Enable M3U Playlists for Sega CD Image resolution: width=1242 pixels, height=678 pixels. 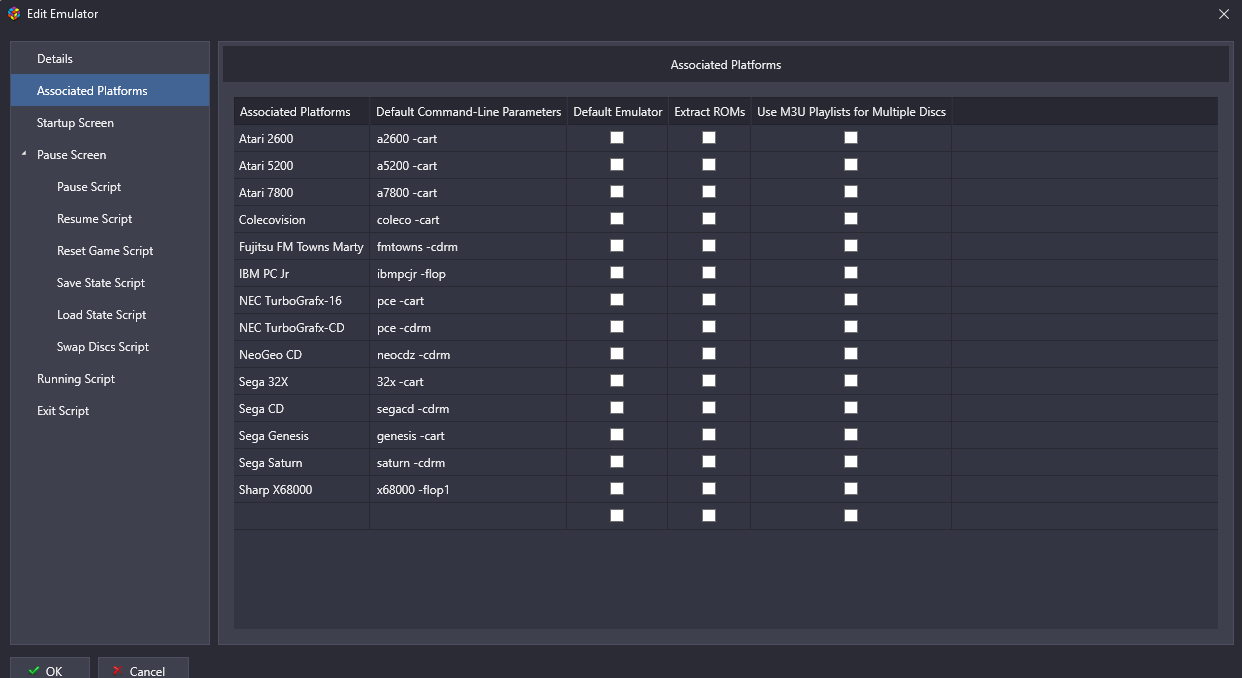point(851,408)
